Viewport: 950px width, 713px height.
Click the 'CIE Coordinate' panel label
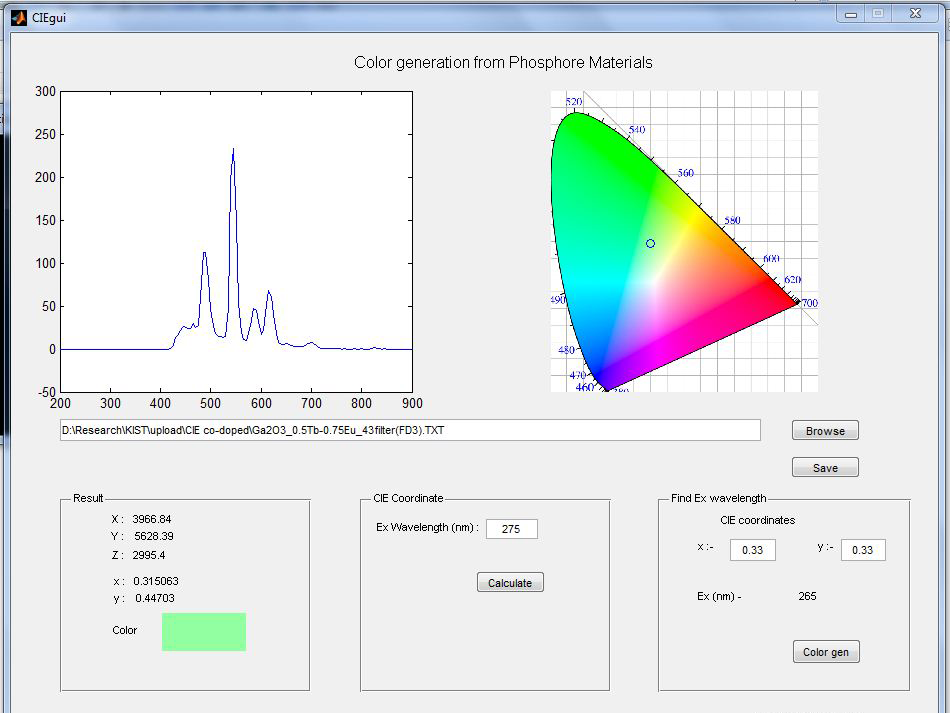pyautogui.click(x=408, y=498)
